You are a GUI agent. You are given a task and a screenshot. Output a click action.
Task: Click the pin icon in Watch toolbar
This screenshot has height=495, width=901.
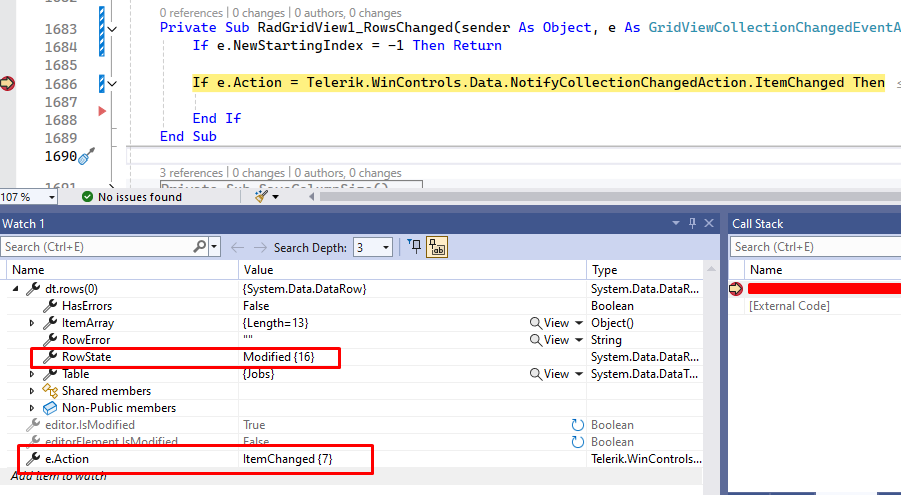coord(415,247)
